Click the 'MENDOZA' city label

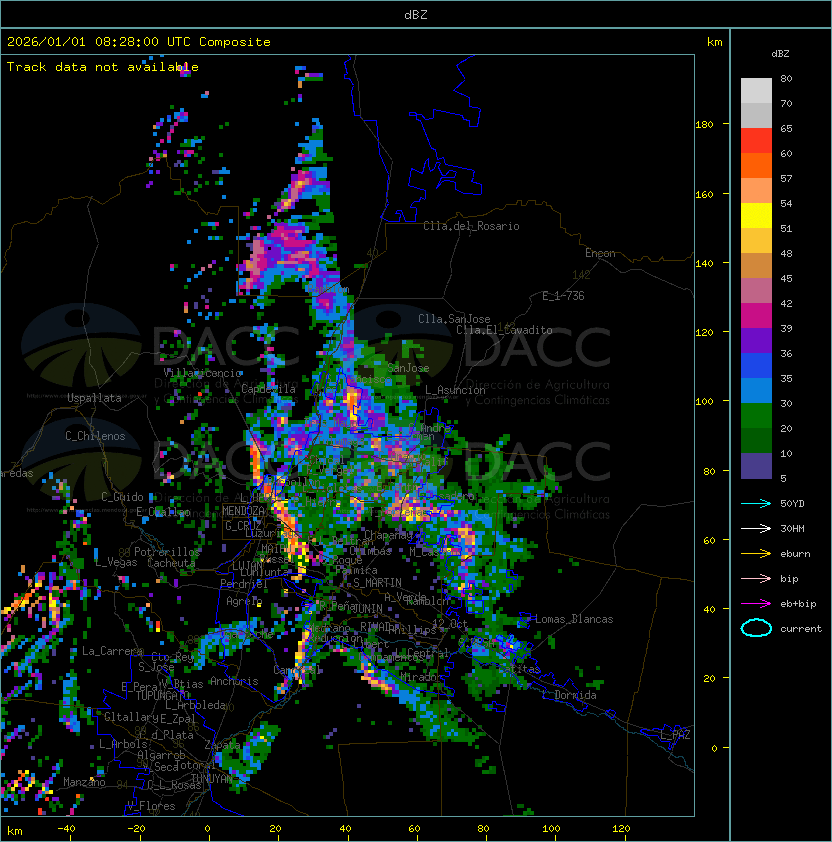(x=243, y=511)
